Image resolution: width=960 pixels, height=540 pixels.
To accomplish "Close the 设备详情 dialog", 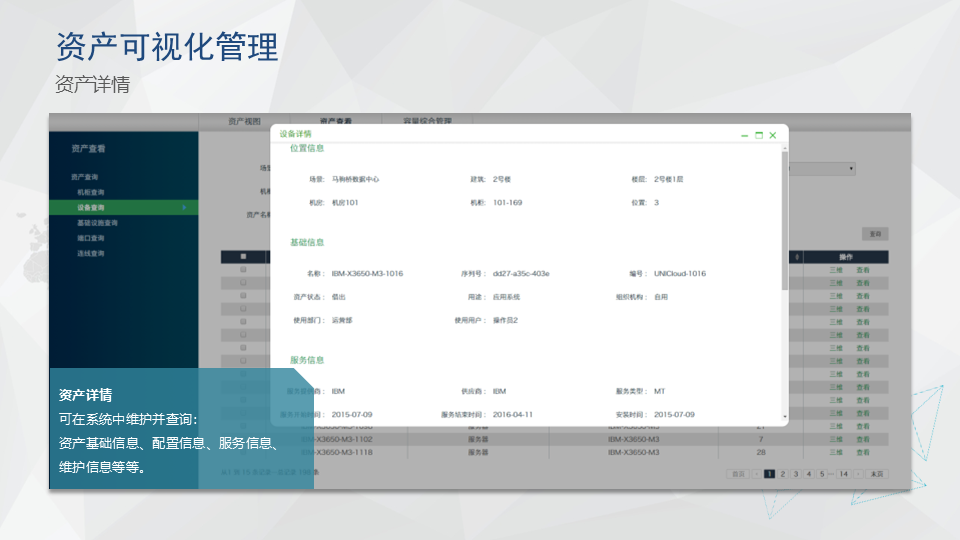I will [x=773, y=135].
